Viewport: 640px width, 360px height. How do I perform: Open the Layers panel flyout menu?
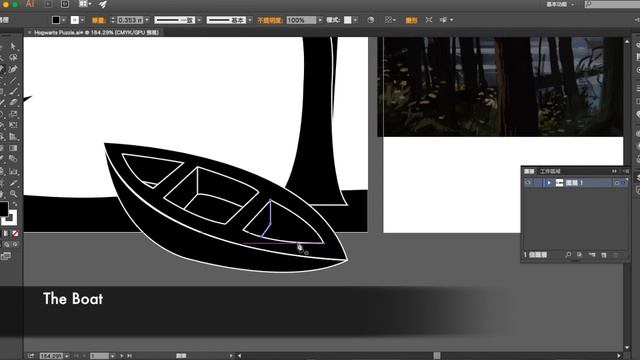pos(626,171)
